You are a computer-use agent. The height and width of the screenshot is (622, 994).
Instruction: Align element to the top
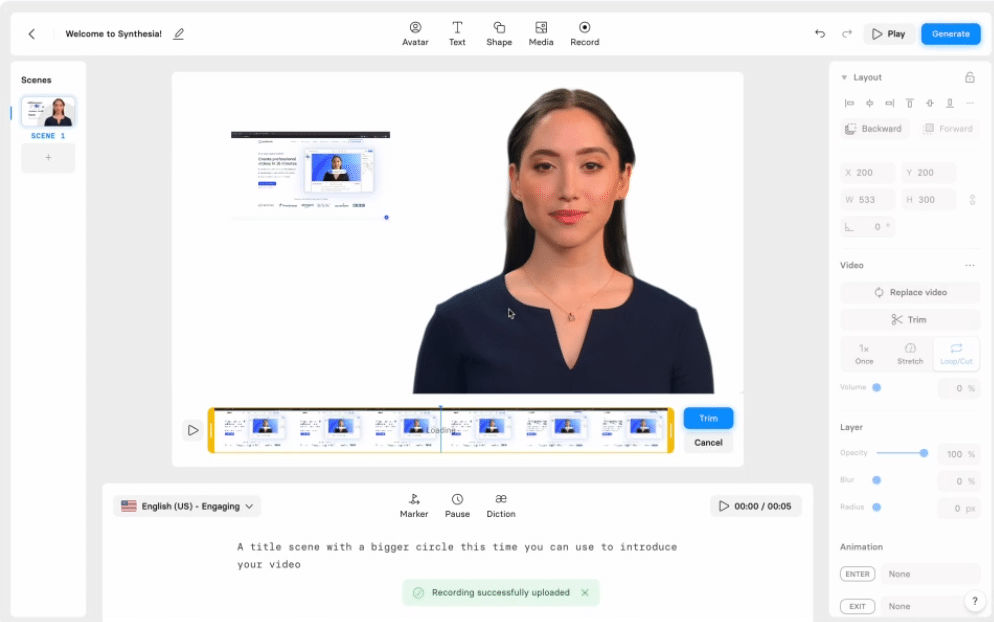pyautogui.click(x=910, y=103)
